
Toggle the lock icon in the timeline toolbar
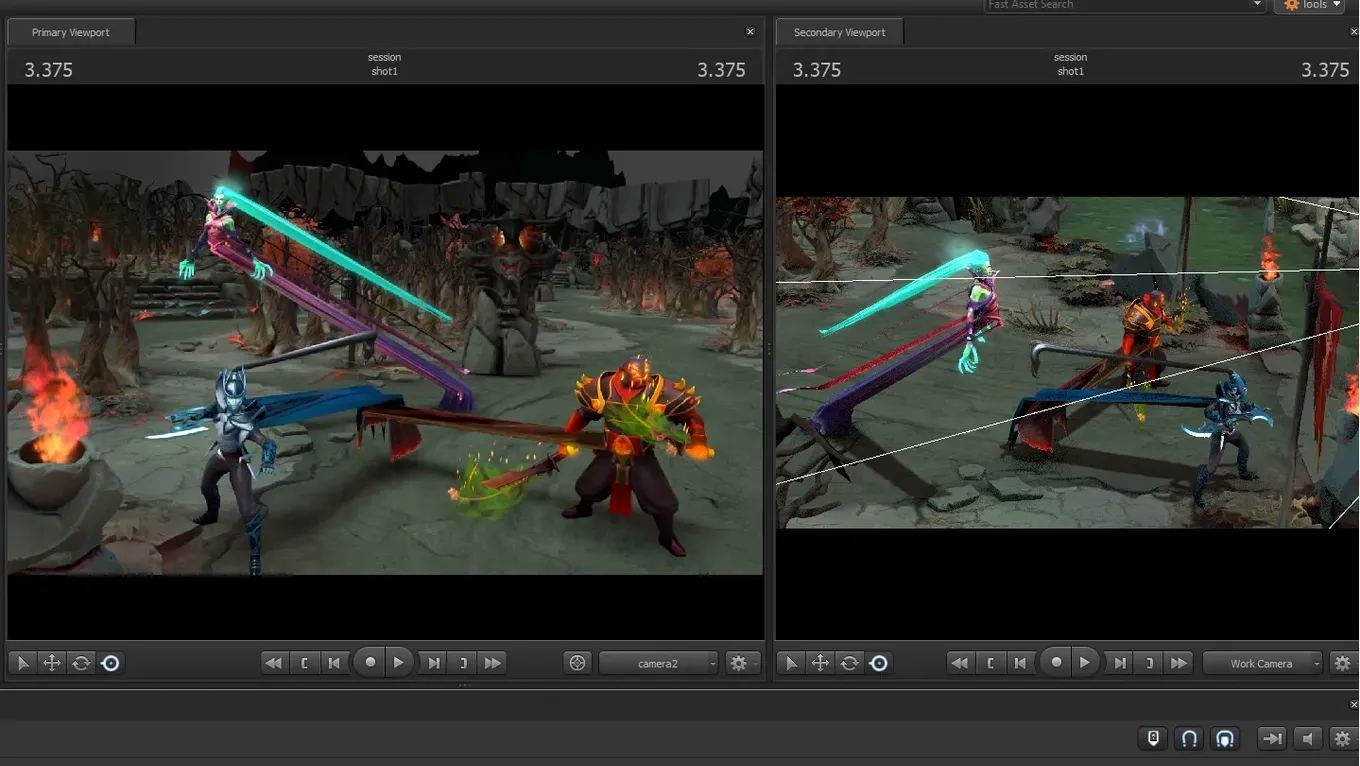pos(1153,739)
